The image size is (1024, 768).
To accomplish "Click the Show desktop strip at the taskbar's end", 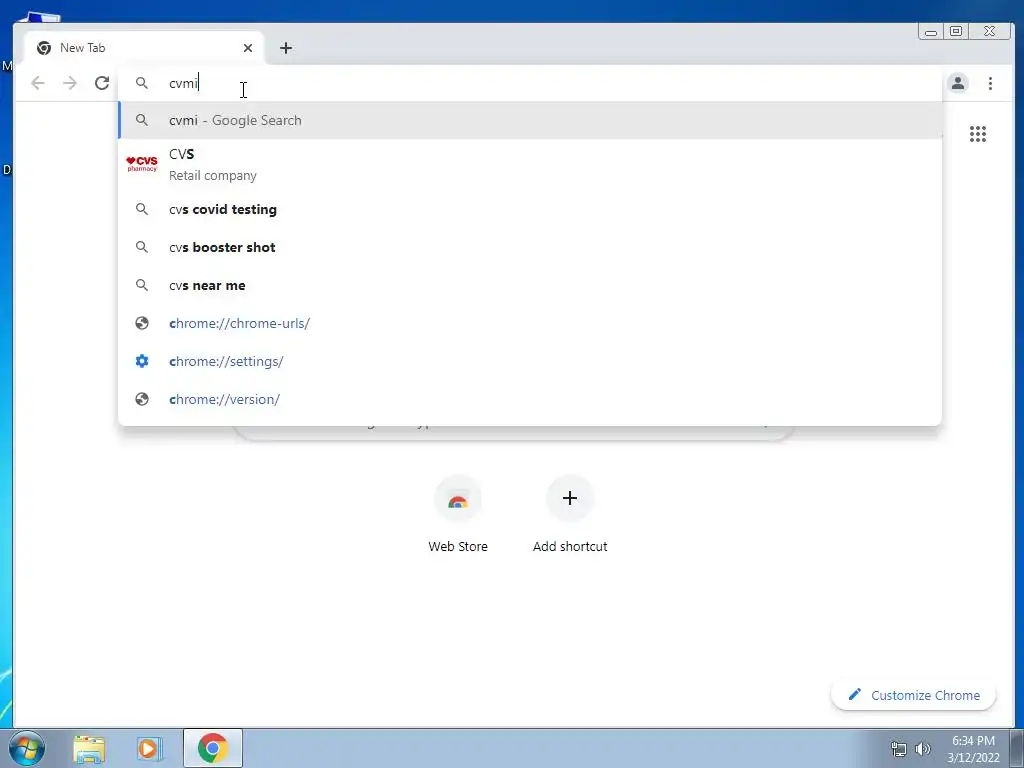I will [1017, 748].
